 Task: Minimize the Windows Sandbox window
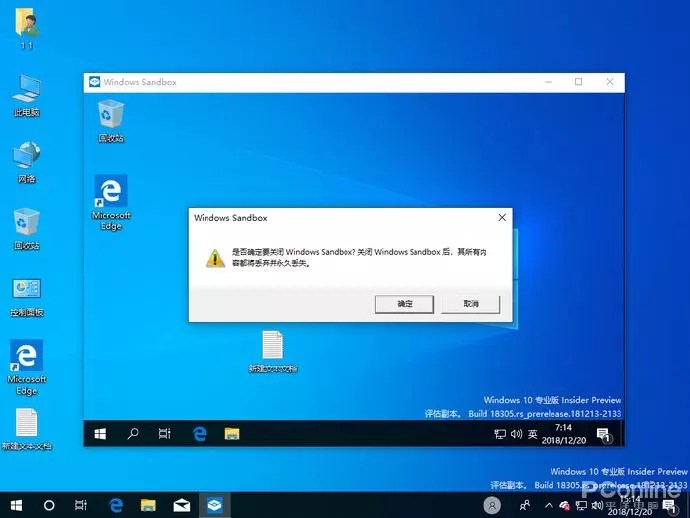click(x=548, y=82)
